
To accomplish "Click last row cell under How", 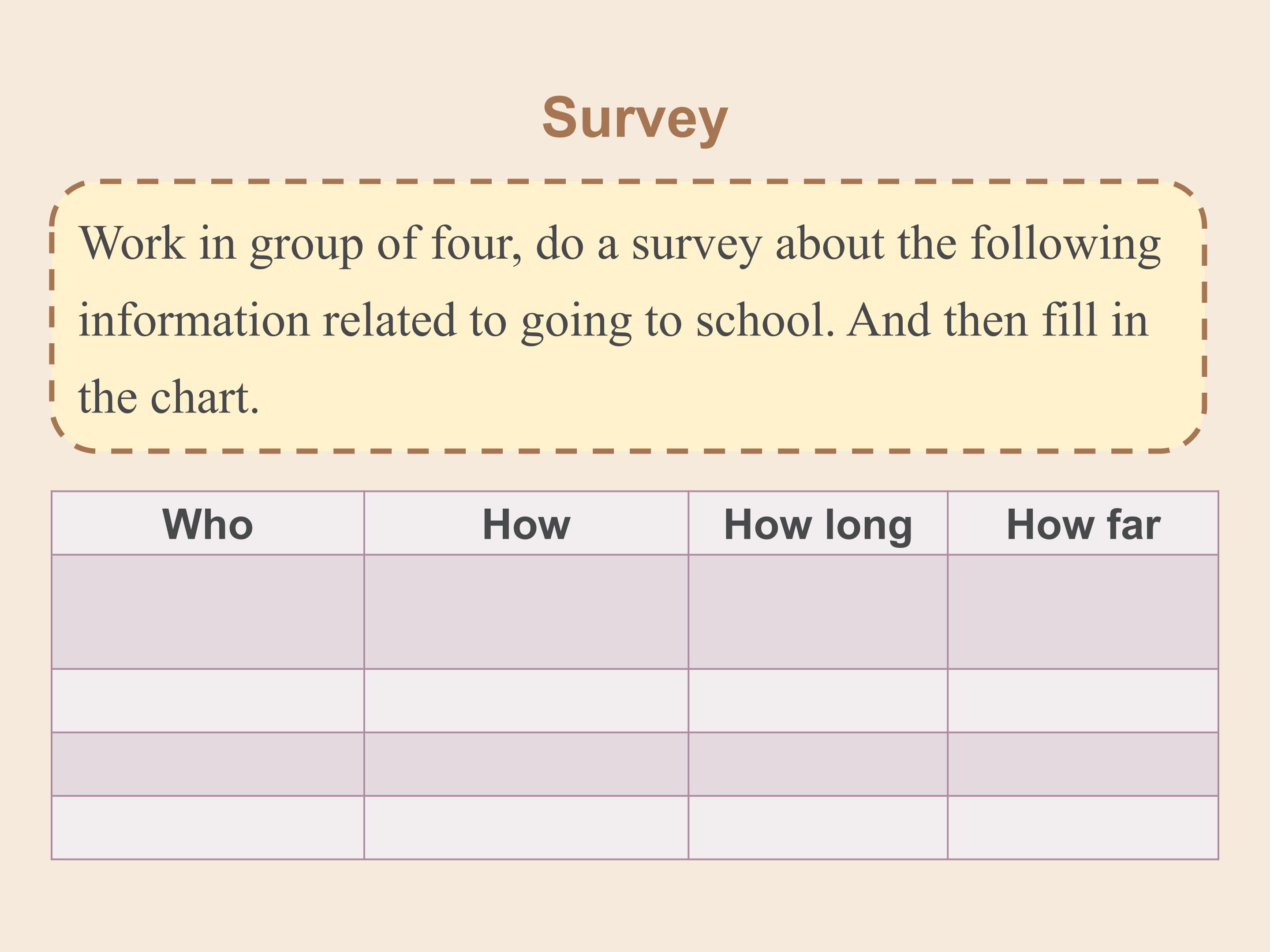I will [x=527, y=827].
